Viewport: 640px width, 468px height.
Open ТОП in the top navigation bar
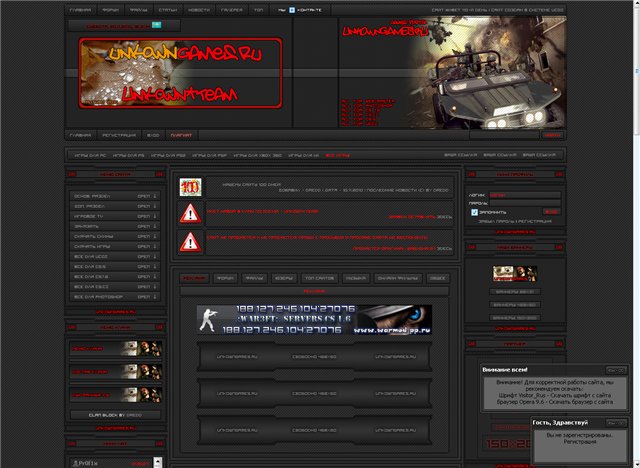(258, 10)
